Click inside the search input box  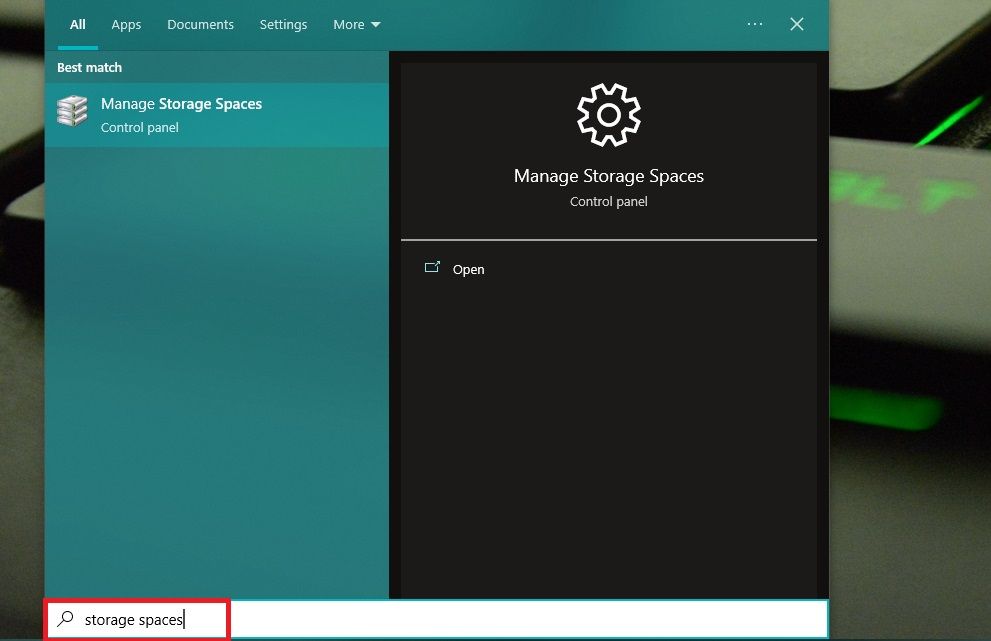pyautogui.click(x=300, y=620)
